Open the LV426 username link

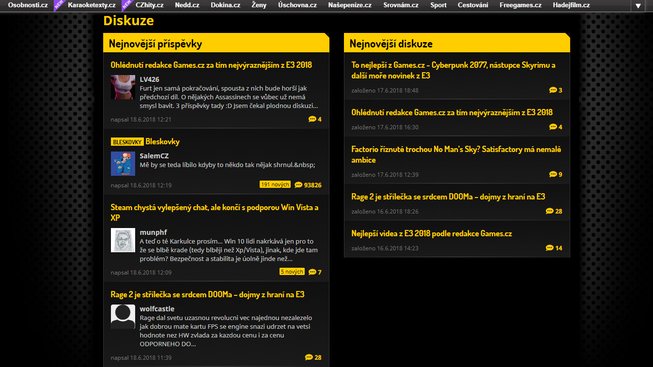click(x=150, y=79)
